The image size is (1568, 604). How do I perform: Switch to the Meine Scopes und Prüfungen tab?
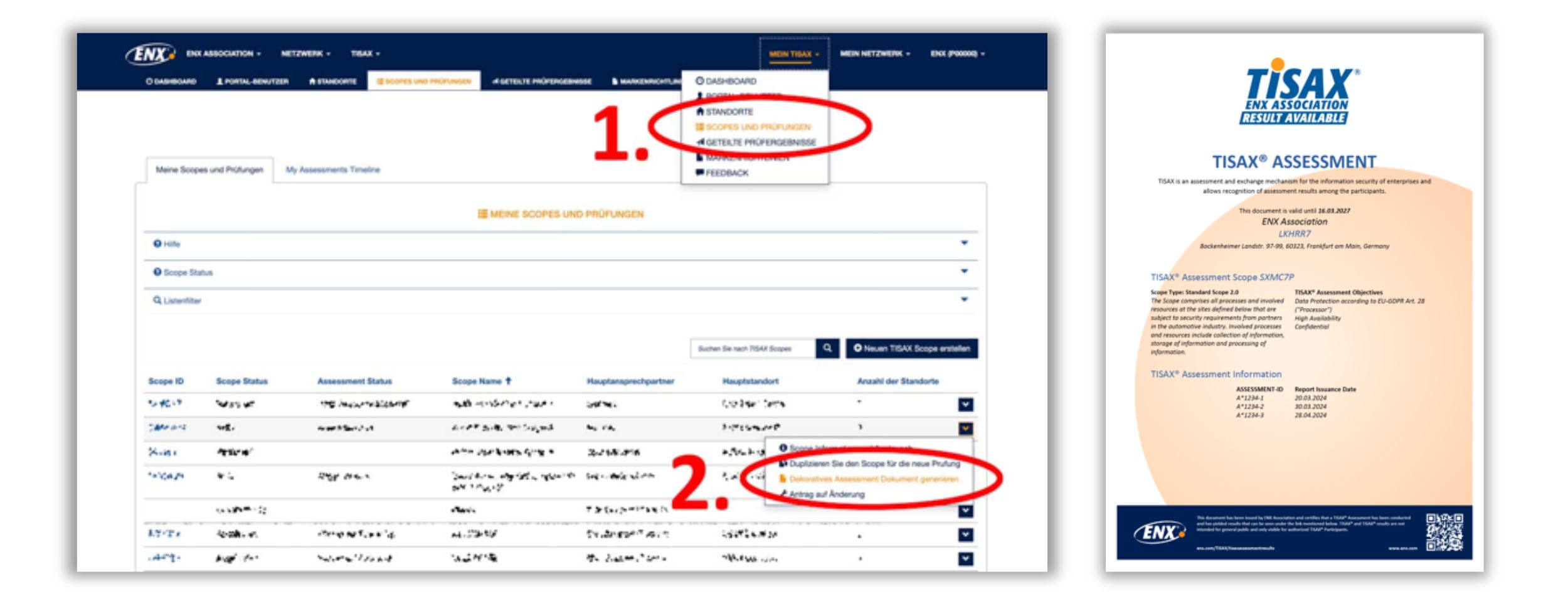coord(209,170)
